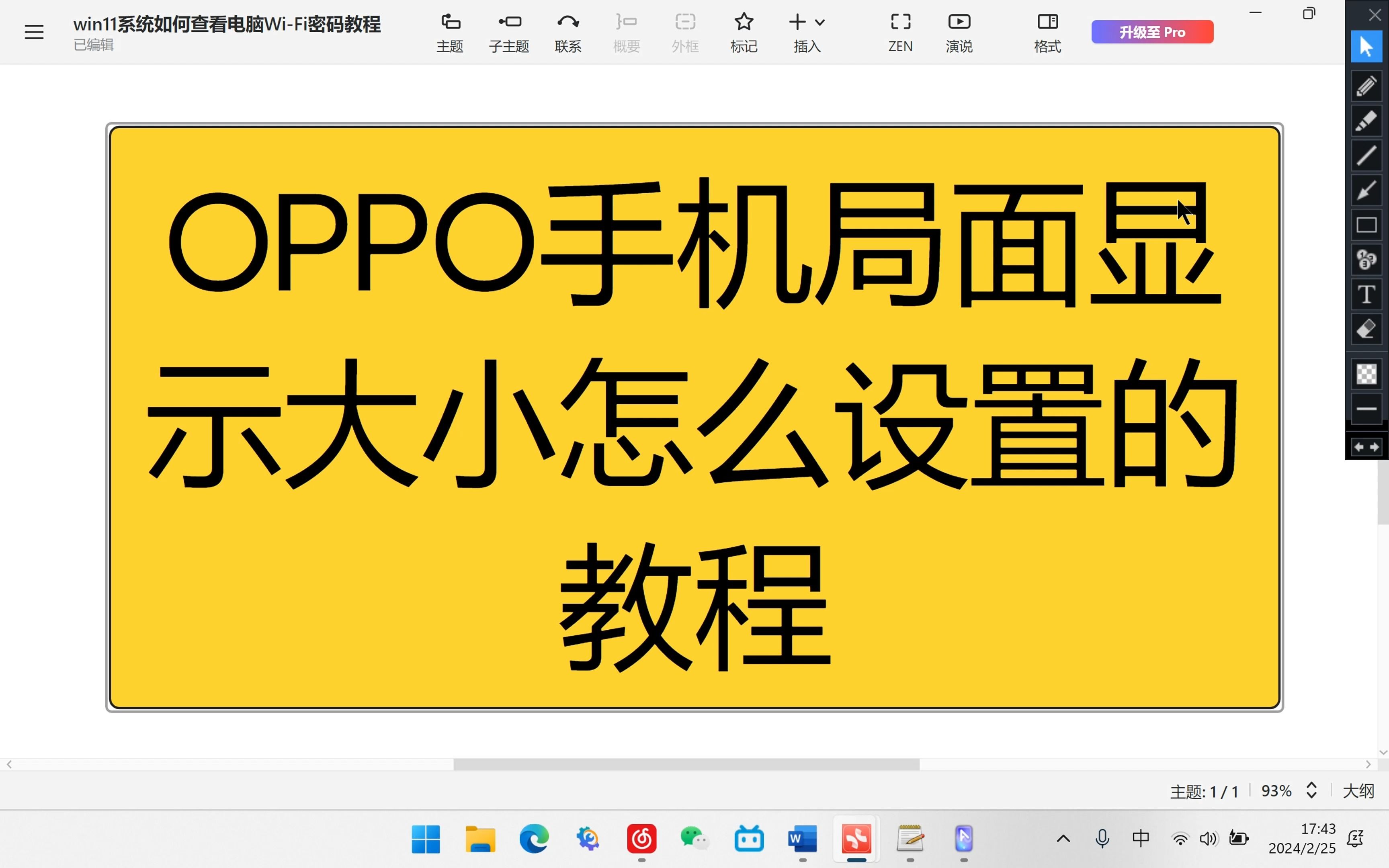The image size is (1389, 868).
Task: Select the arrow drawing tool
Action: tap(1366, 190)
